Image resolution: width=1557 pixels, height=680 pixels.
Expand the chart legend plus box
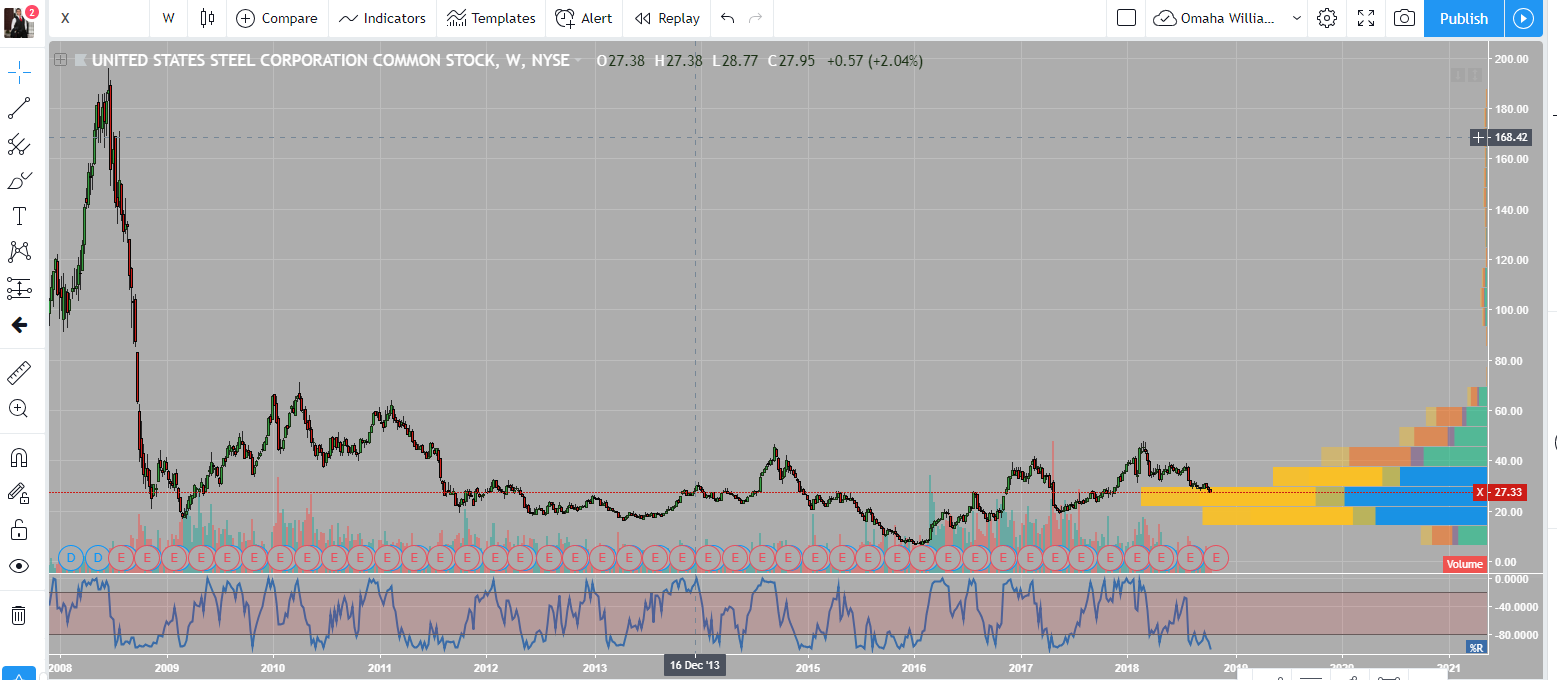coord(61,60)
